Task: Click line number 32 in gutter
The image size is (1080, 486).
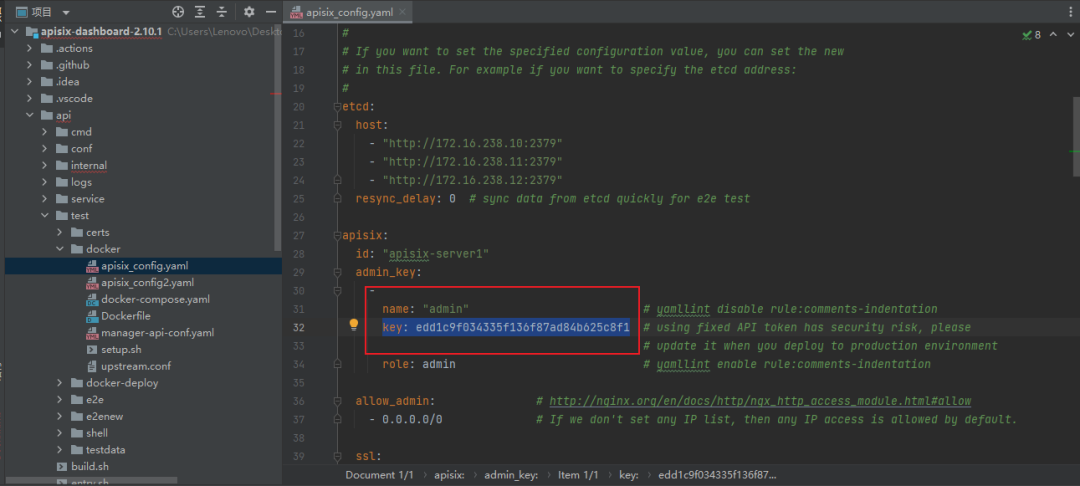Action: tap(298, 327)
